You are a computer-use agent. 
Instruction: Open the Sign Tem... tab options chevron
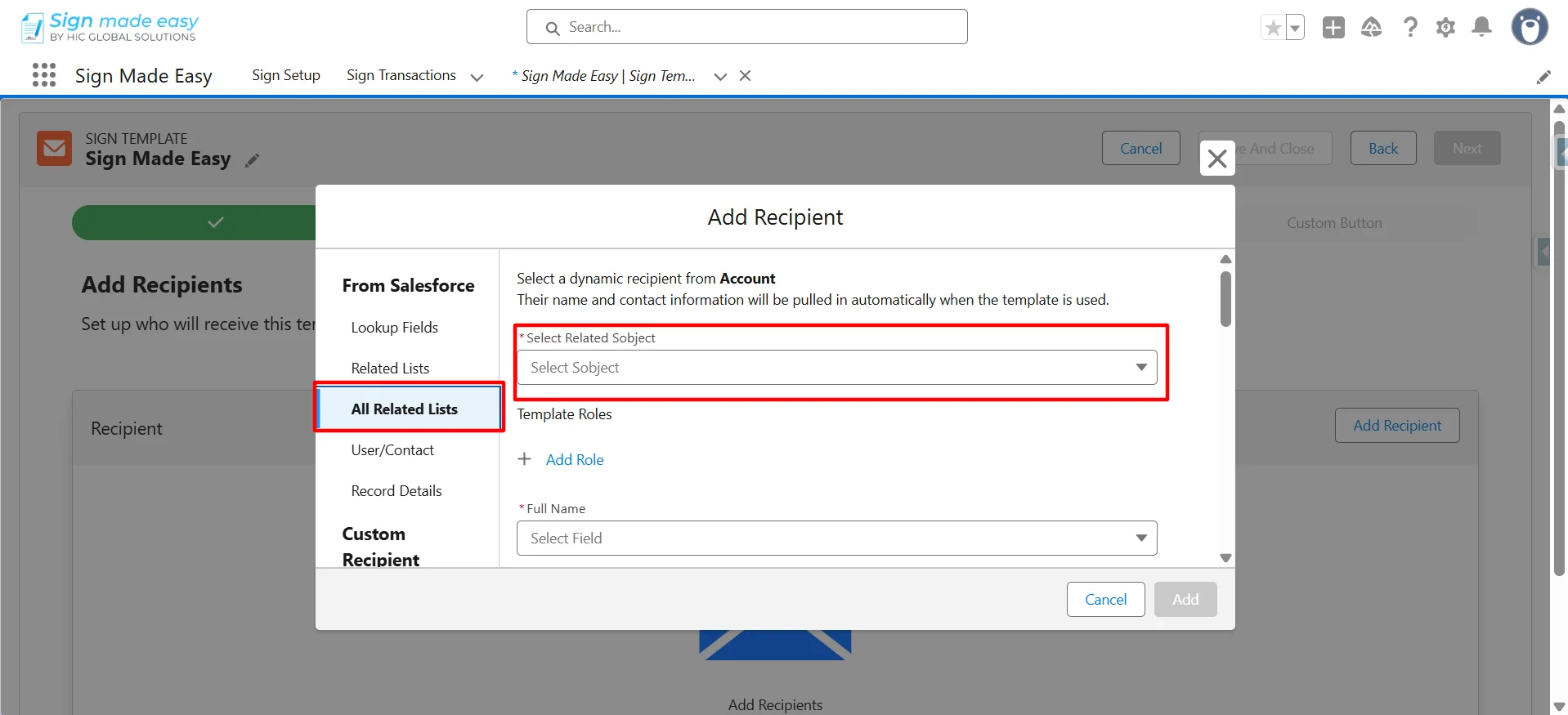pyautogui.click(x=720, y=77)
